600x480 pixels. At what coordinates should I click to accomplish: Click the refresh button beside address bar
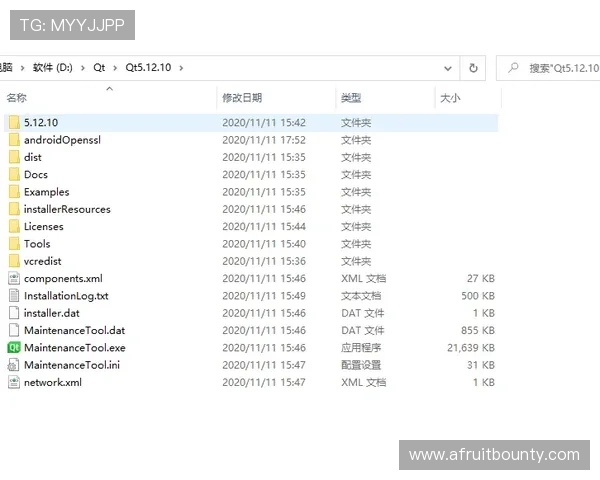tap(473, 68)
